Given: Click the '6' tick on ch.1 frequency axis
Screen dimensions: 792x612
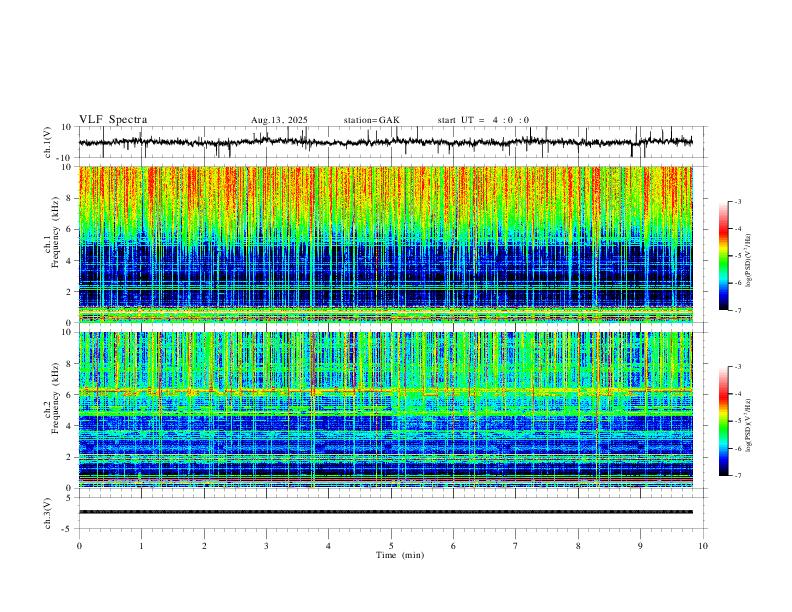Looking at the screenshot, I should [x=69, y=229].
